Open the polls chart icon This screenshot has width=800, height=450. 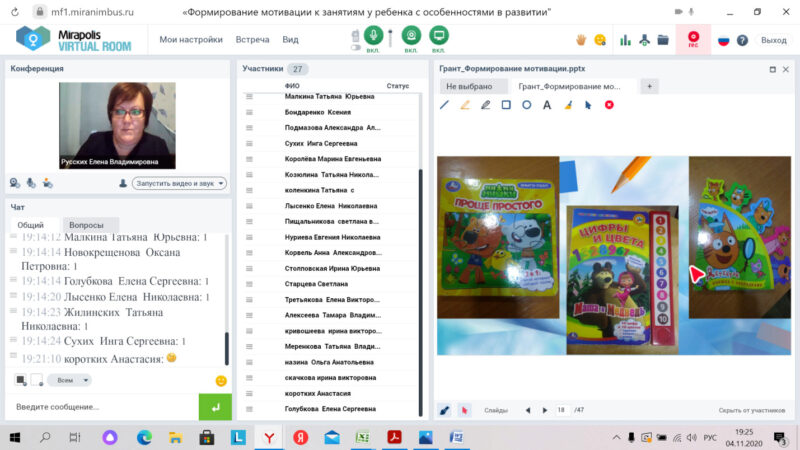click(625, 40)
